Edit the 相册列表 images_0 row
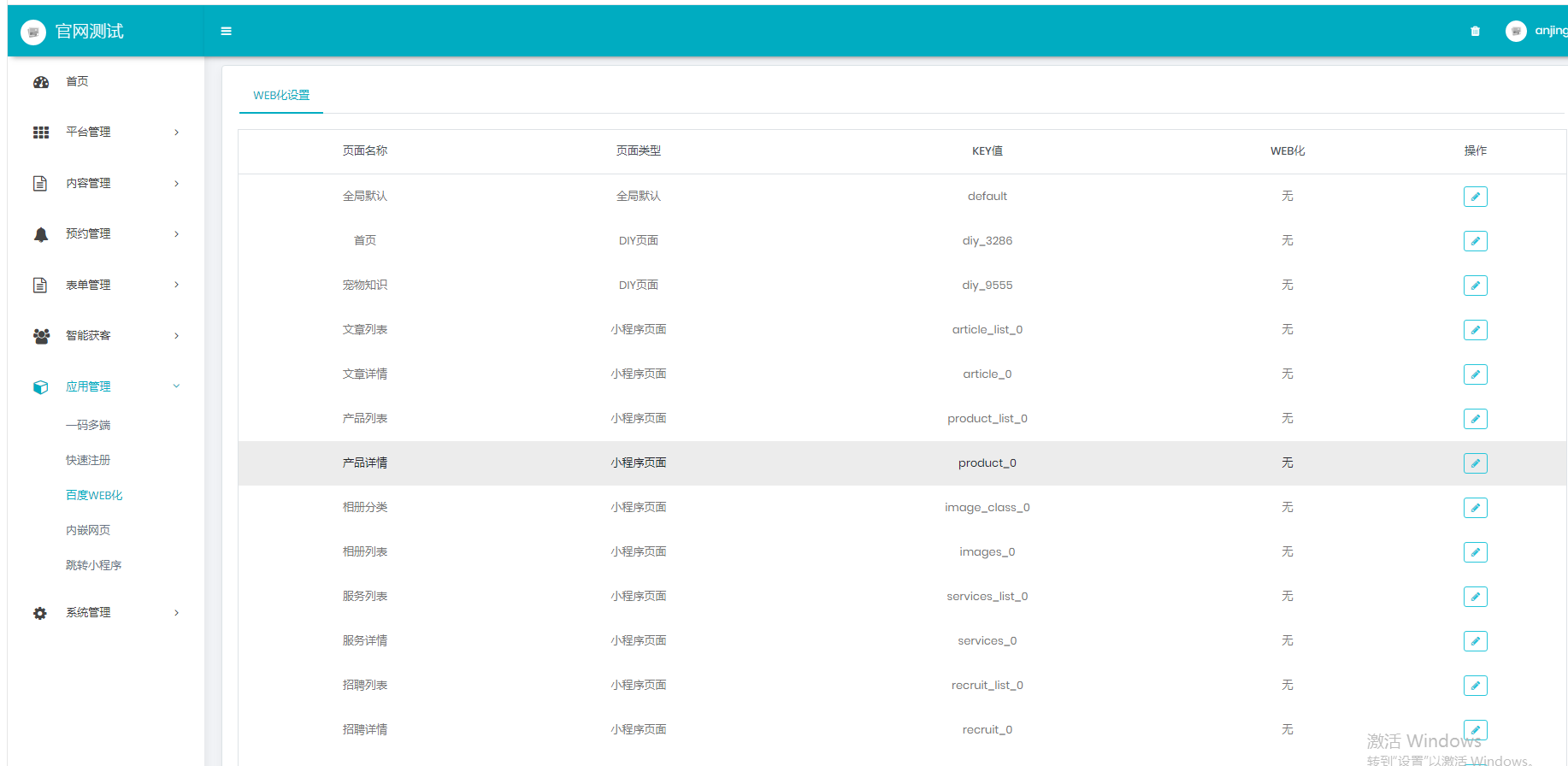 pyautogui.click(x=1475, y=552)
